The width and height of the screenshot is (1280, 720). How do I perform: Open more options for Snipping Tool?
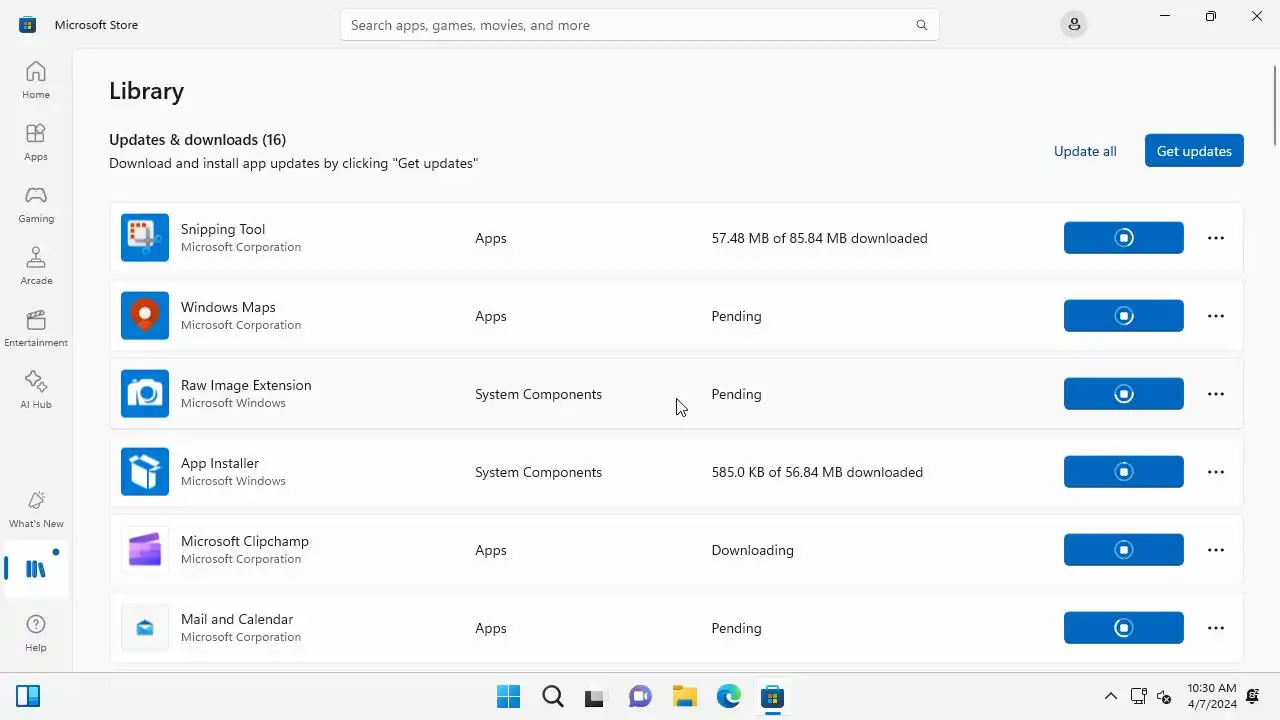tap(1216, 238)
